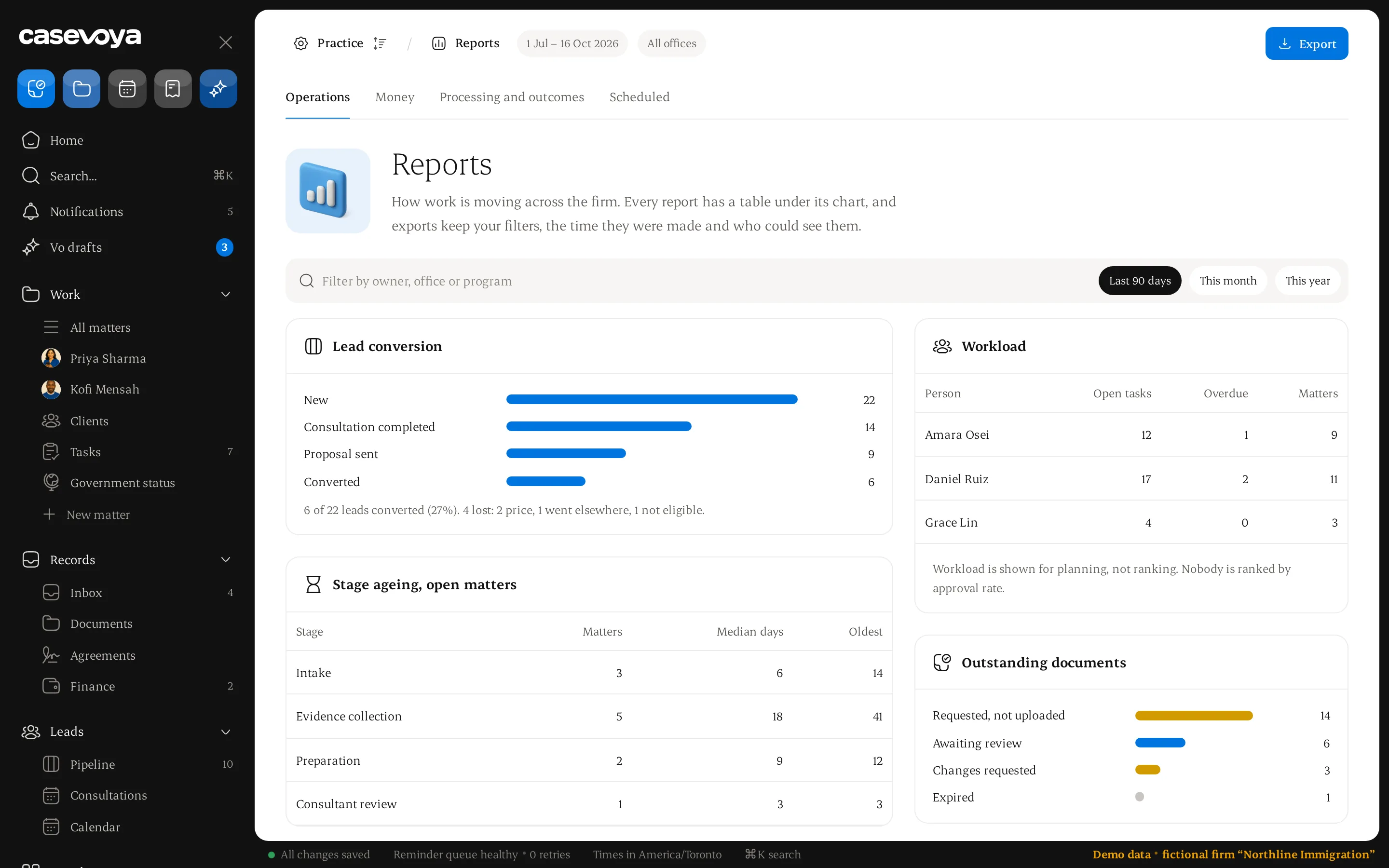Click the Requested, not uploaded yellow bar
Image resolution: width=1389 pixels, height=868 pixels.
(1194, 715)
